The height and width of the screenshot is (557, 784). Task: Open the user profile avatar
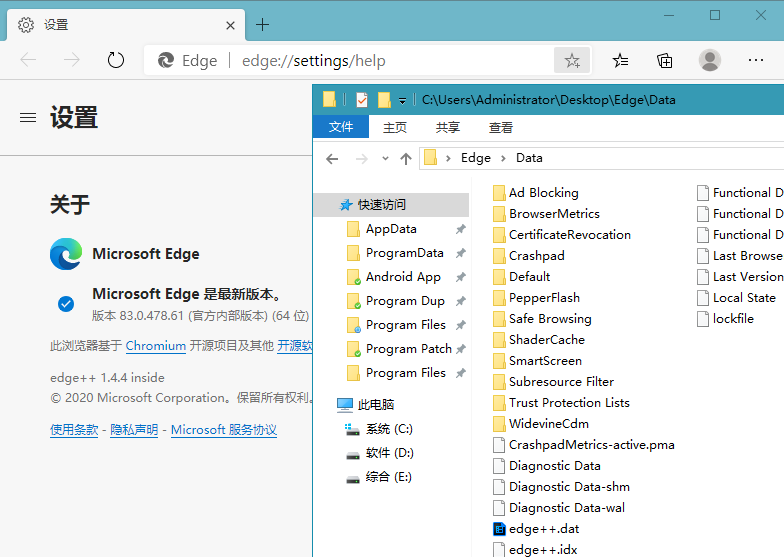coord(710,60)
